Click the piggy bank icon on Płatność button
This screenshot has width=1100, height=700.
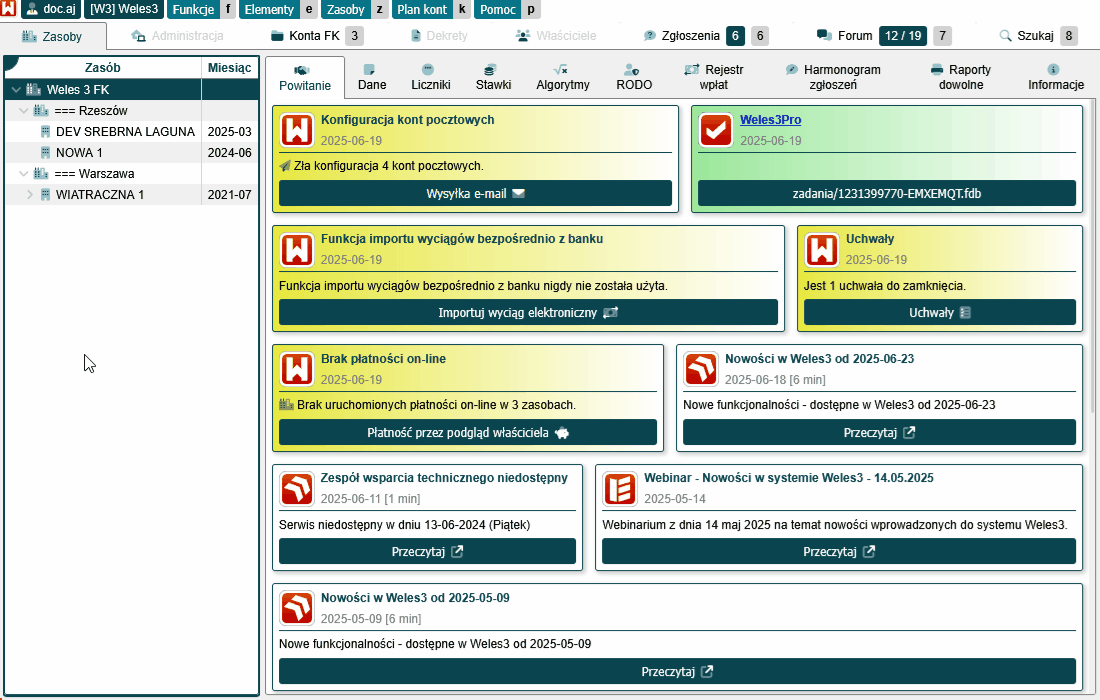(x=562, y=433)
